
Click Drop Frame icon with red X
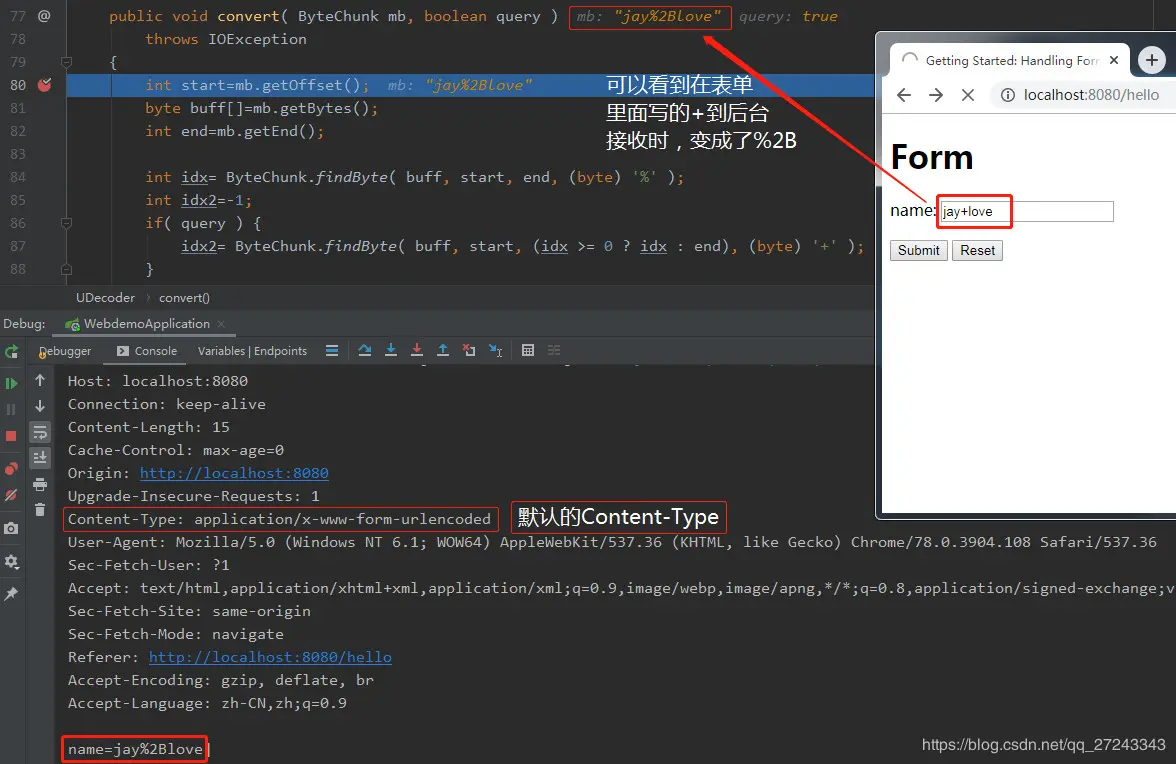pyautogui.click(x=469, y=350)
